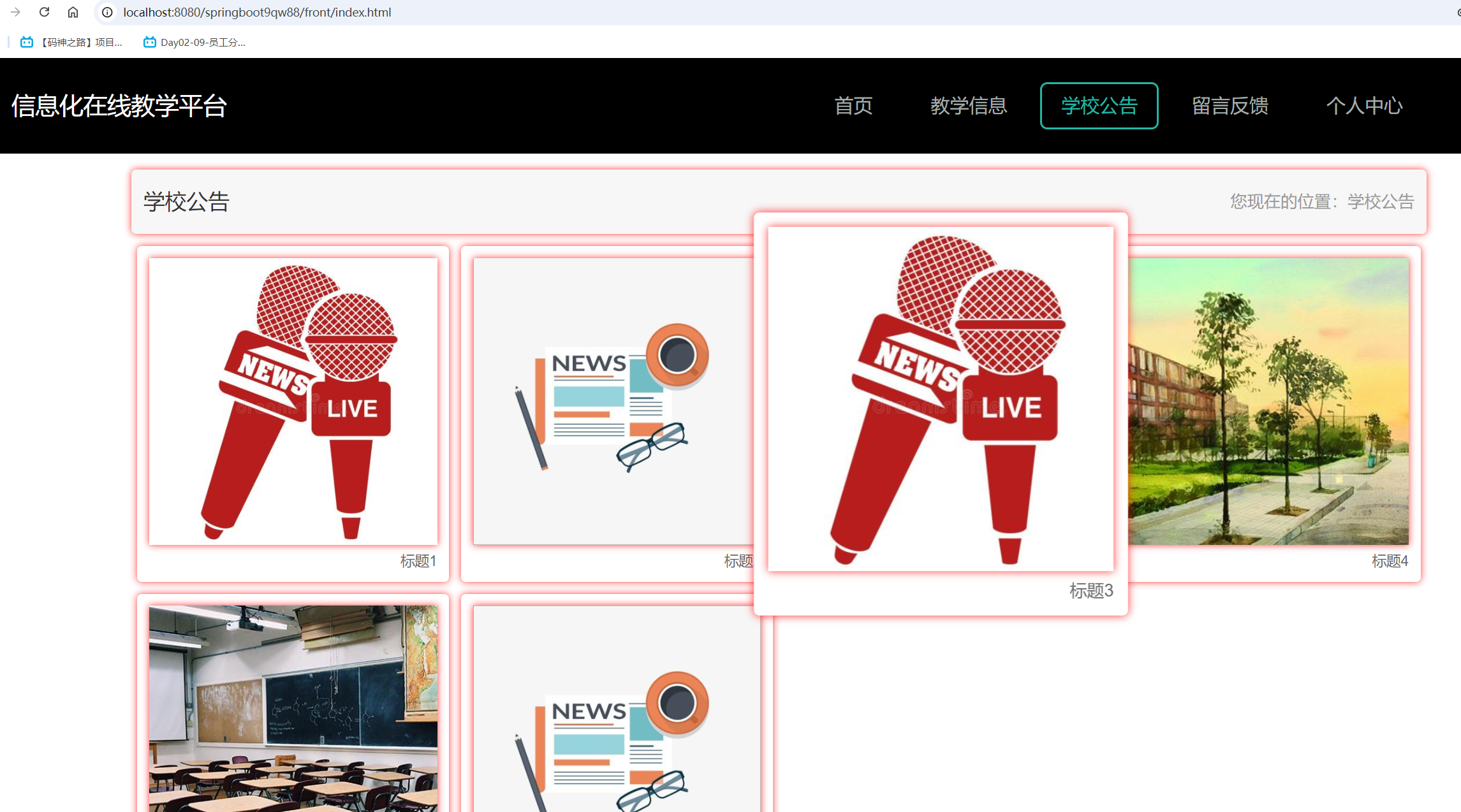The image size is (1461, 812).
Task: Select the highlighted 学校公告 tab
Action: pyautogui.click(x=1098, y=106)
